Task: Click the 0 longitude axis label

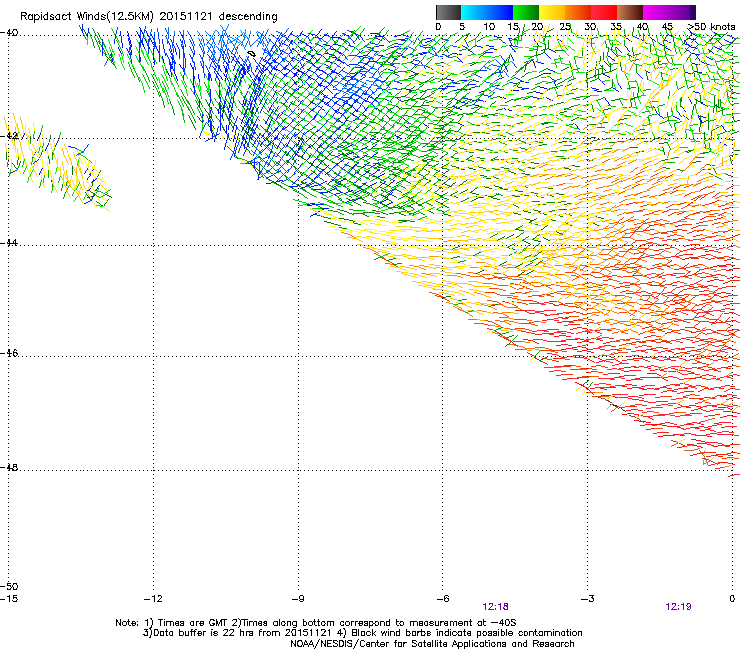Action: pyautogui.click(x=732, y=599)
